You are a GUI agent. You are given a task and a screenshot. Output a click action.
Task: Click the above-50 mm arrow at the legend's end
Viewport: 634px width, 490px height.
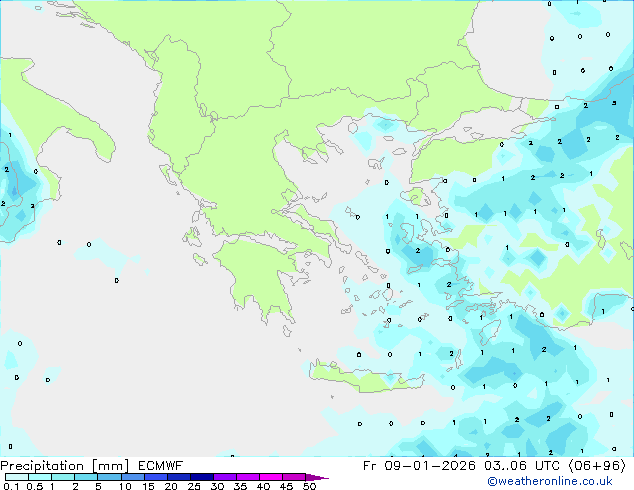coord(317,477)
